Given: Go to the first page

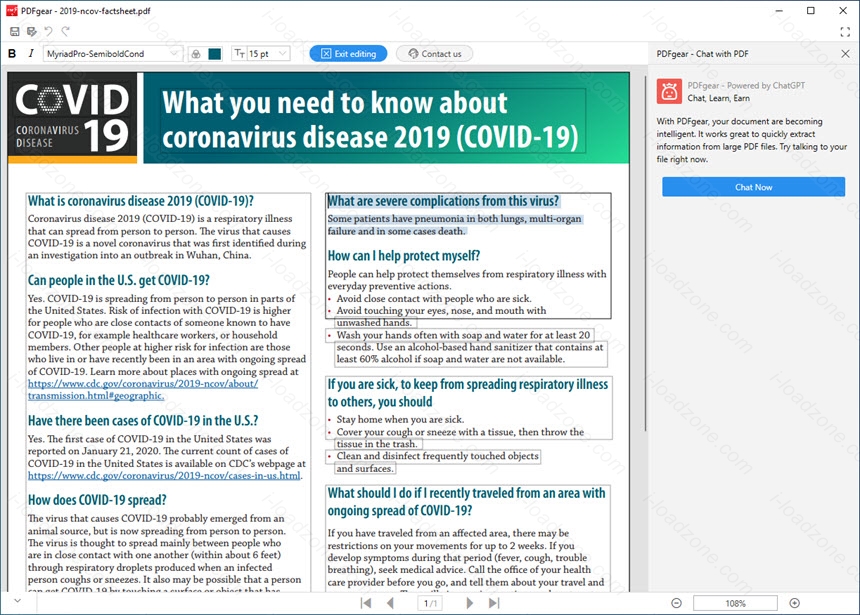Looking at the screenshot, I should pyautogui.click(x=366, y=603).
